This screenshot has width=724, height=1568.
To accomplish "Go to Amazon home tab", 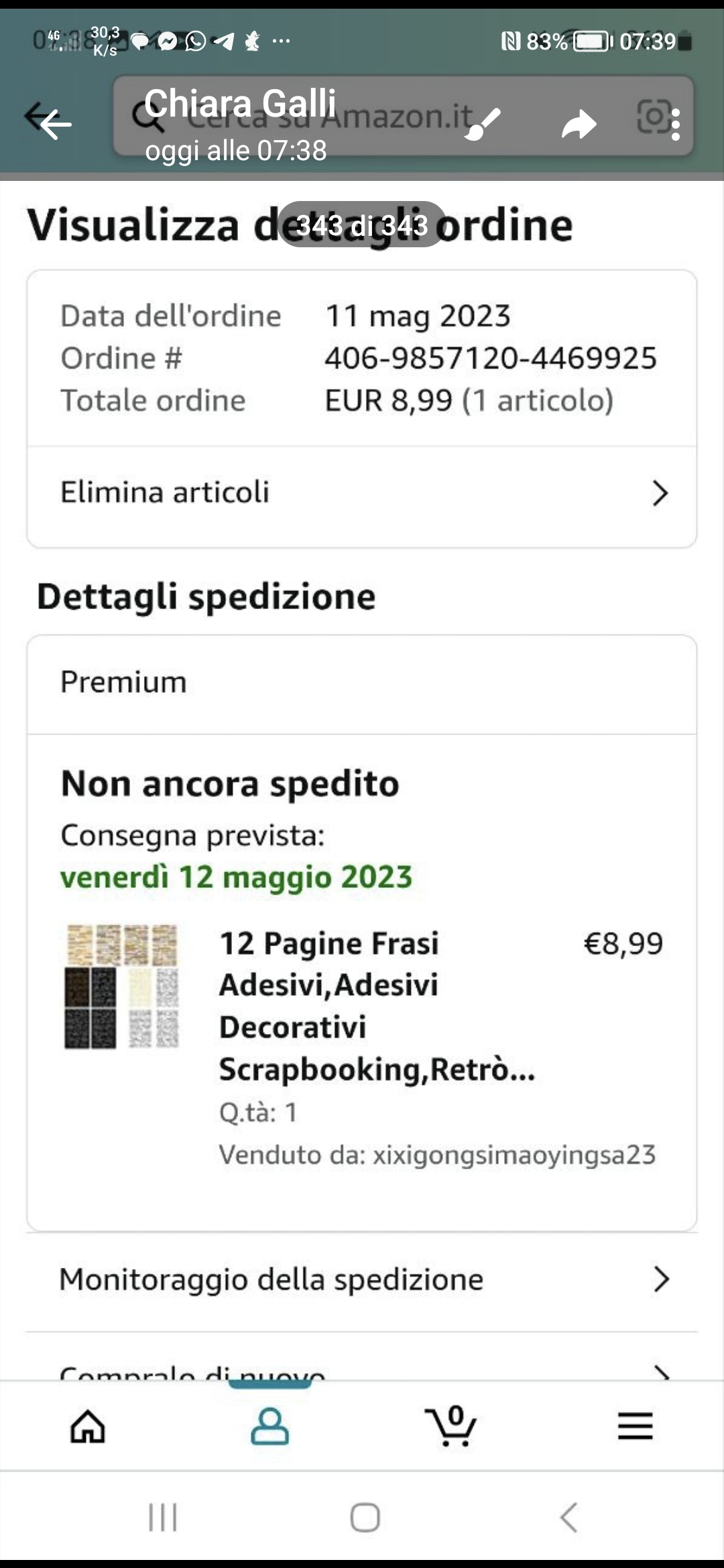I will click(x=88, y=1425).
